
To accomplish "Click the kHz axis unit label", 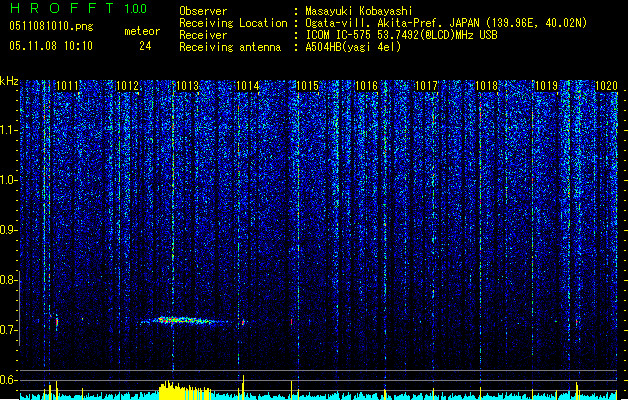I will click(9, 81).
